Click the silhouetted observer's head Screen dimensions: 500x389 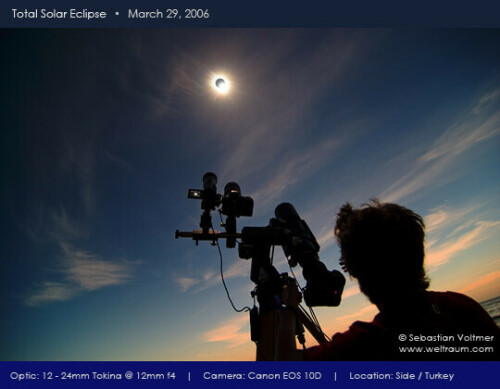point(382,250)
